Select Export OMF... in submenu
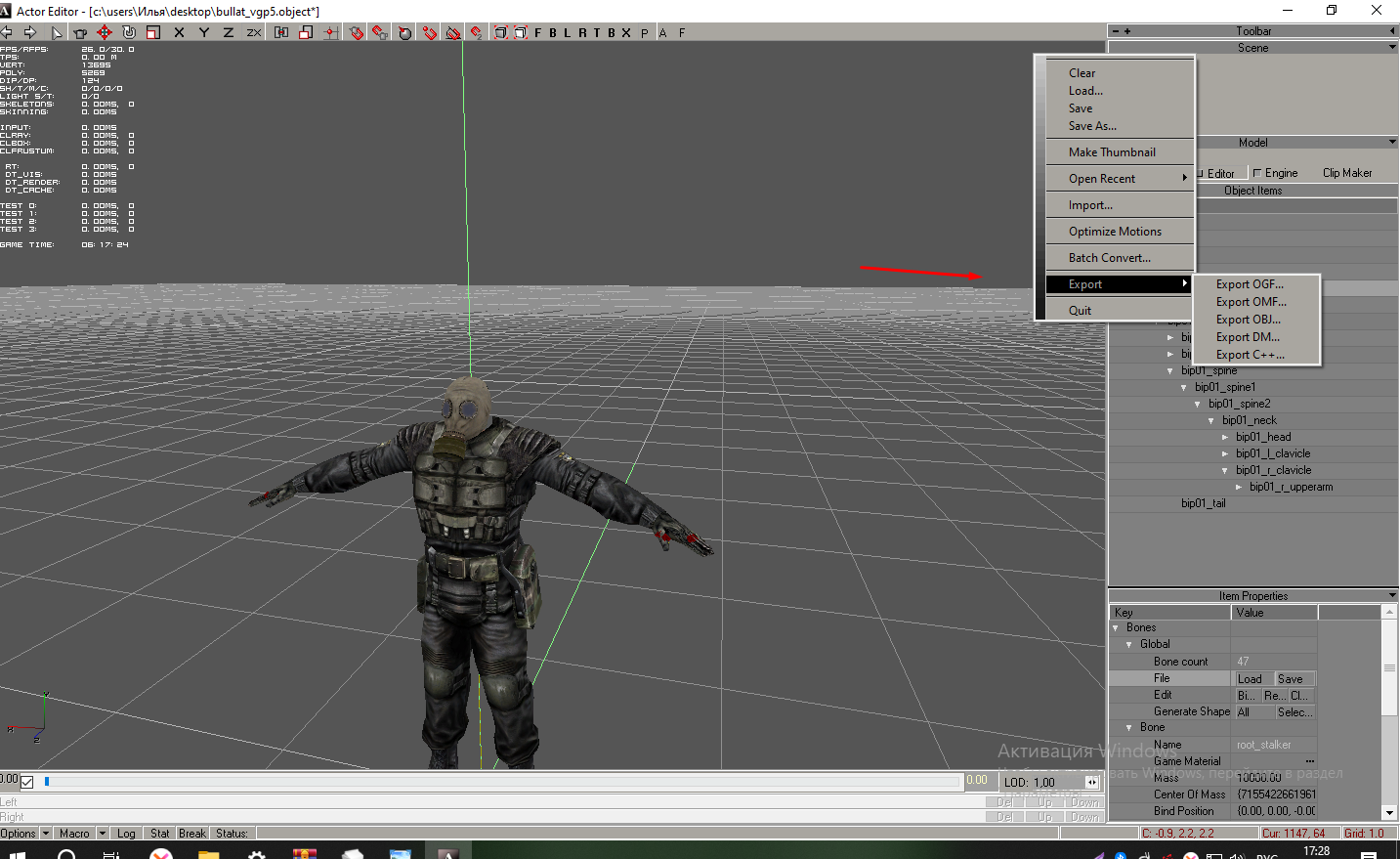Image resolution: width=1400 pixels, height=859 pixels. click(1256, 302)
